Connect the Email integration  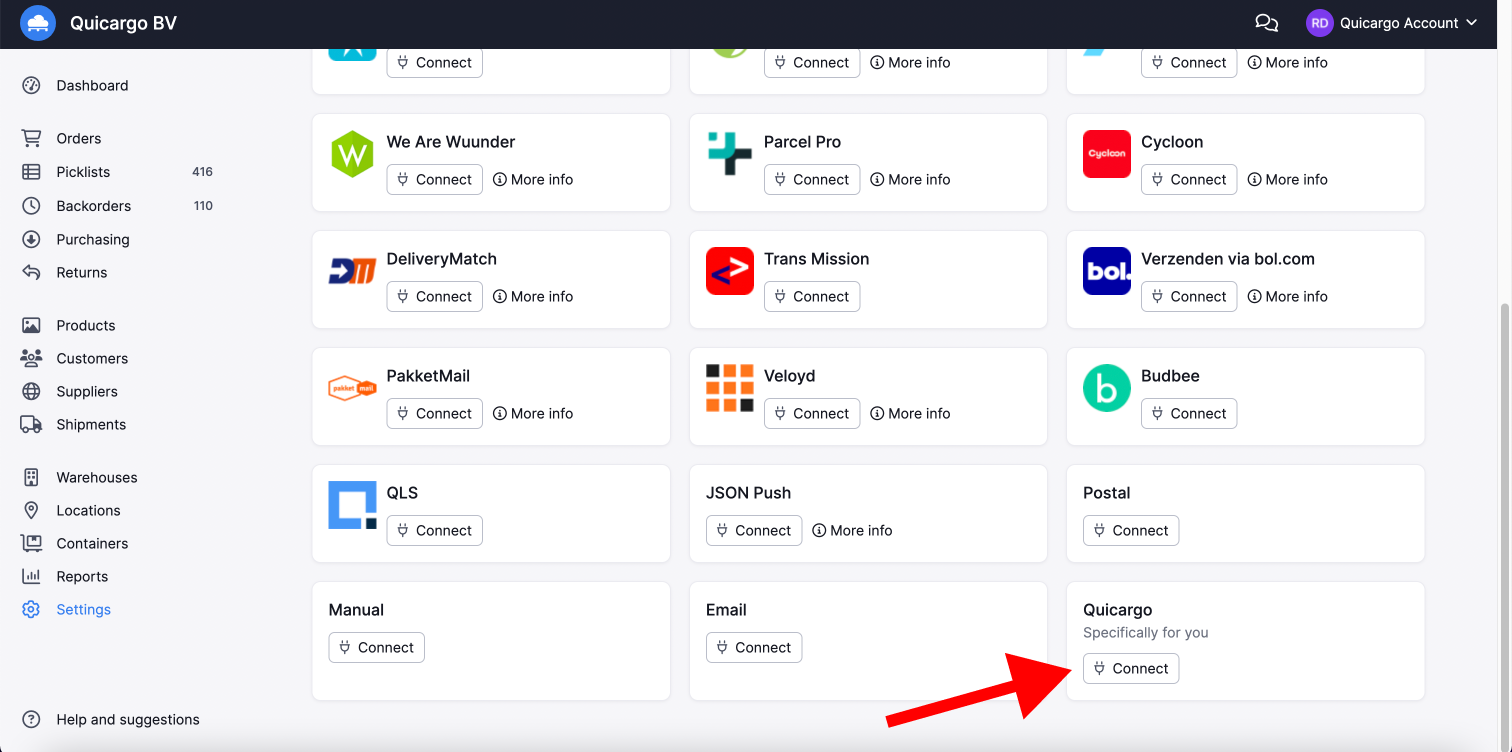coord(754,647)
